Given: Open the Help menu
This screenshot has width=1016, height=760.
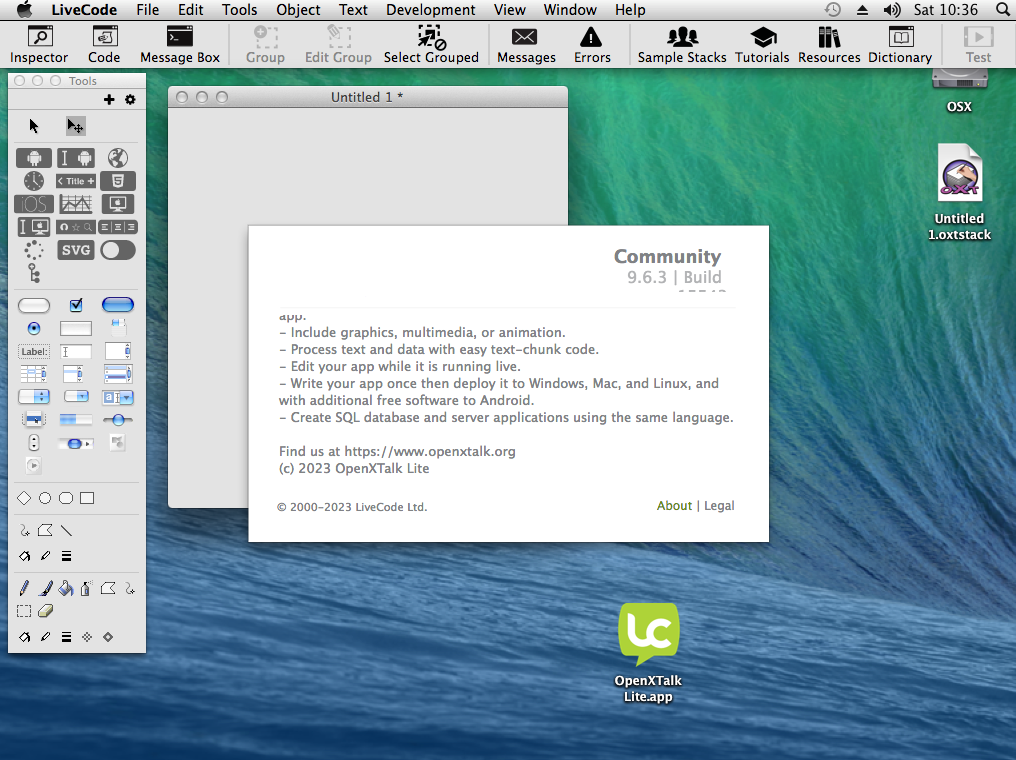Looking at the screenshot, I should coord(630,10).
